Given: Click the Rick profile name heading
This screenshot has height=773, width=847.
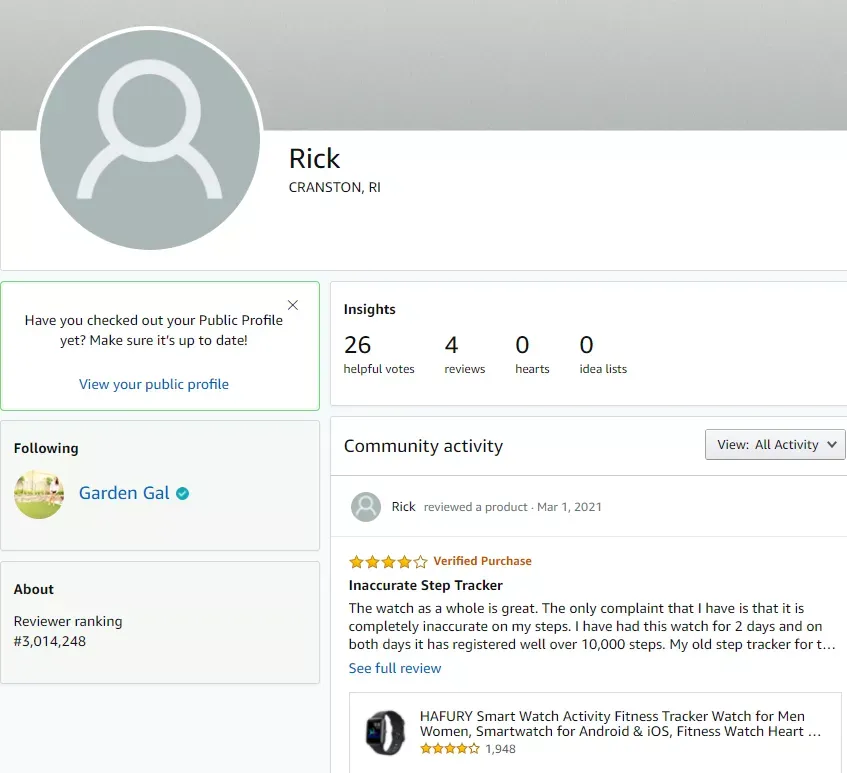Looking at the screenshot, I should click(314, 159).
